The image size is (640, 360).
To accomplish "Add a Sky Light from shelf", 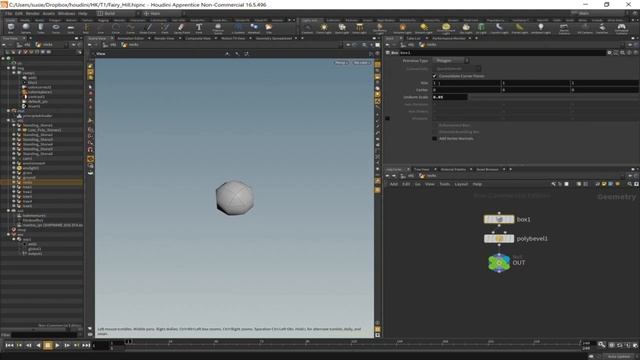I will [x=466, y=29].
